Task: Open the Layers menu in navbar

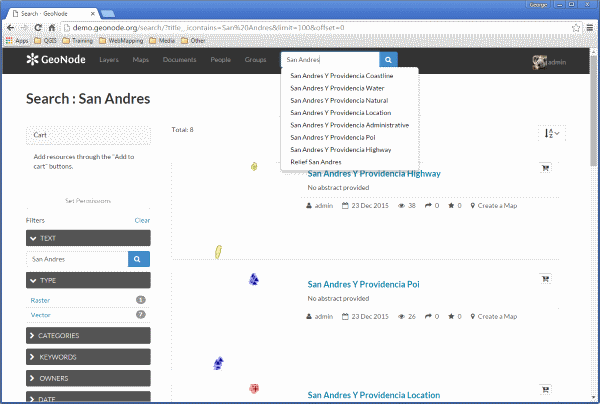Action: point(109,60)
